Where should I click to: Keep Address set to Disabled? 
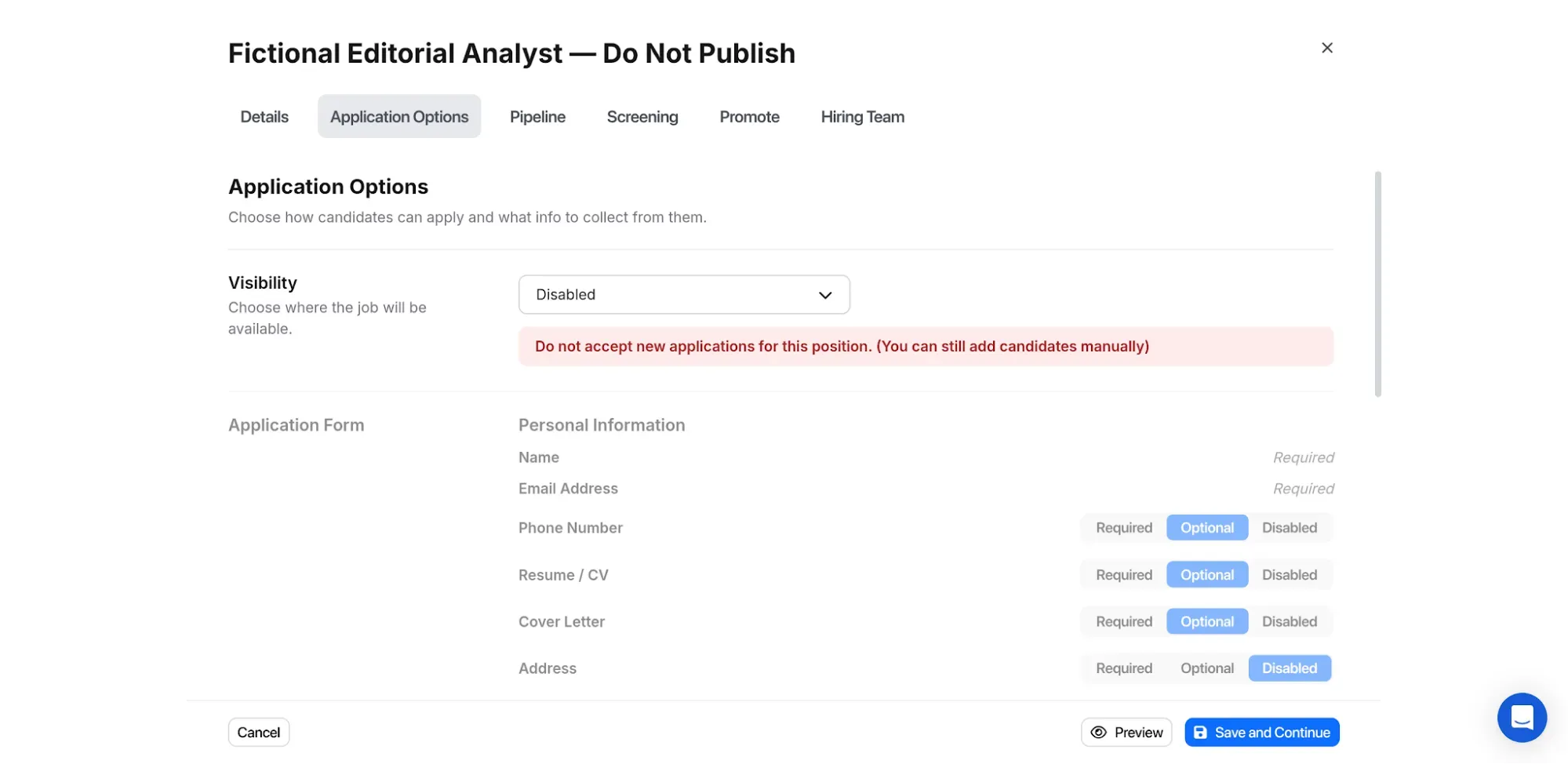[1289, 668]
